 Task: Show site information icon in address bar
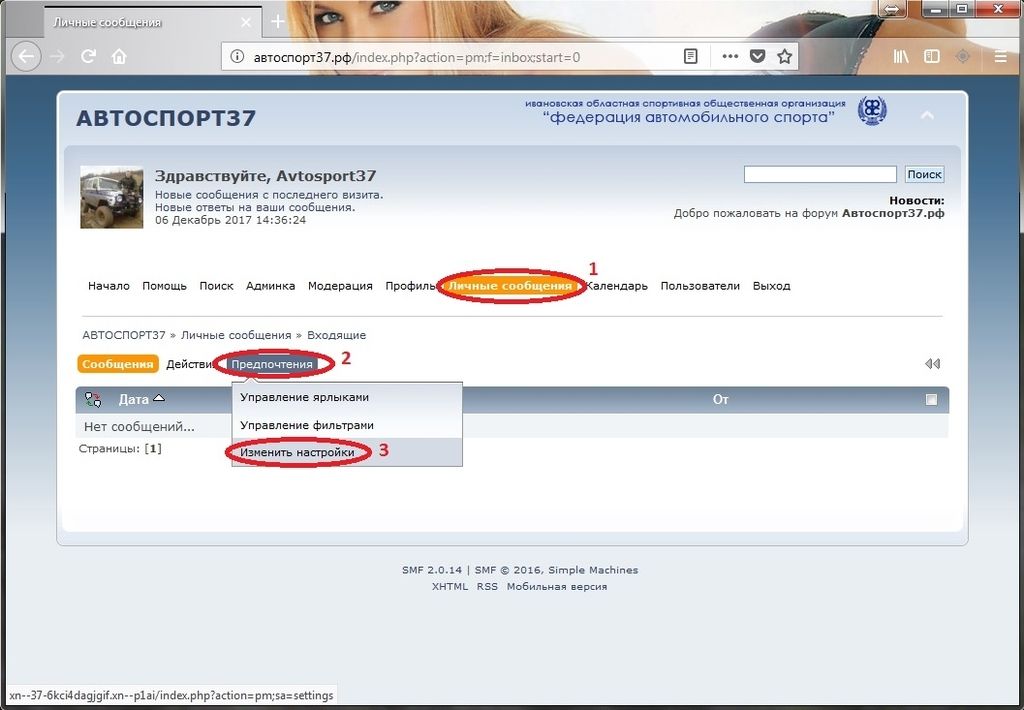[237, 57]
